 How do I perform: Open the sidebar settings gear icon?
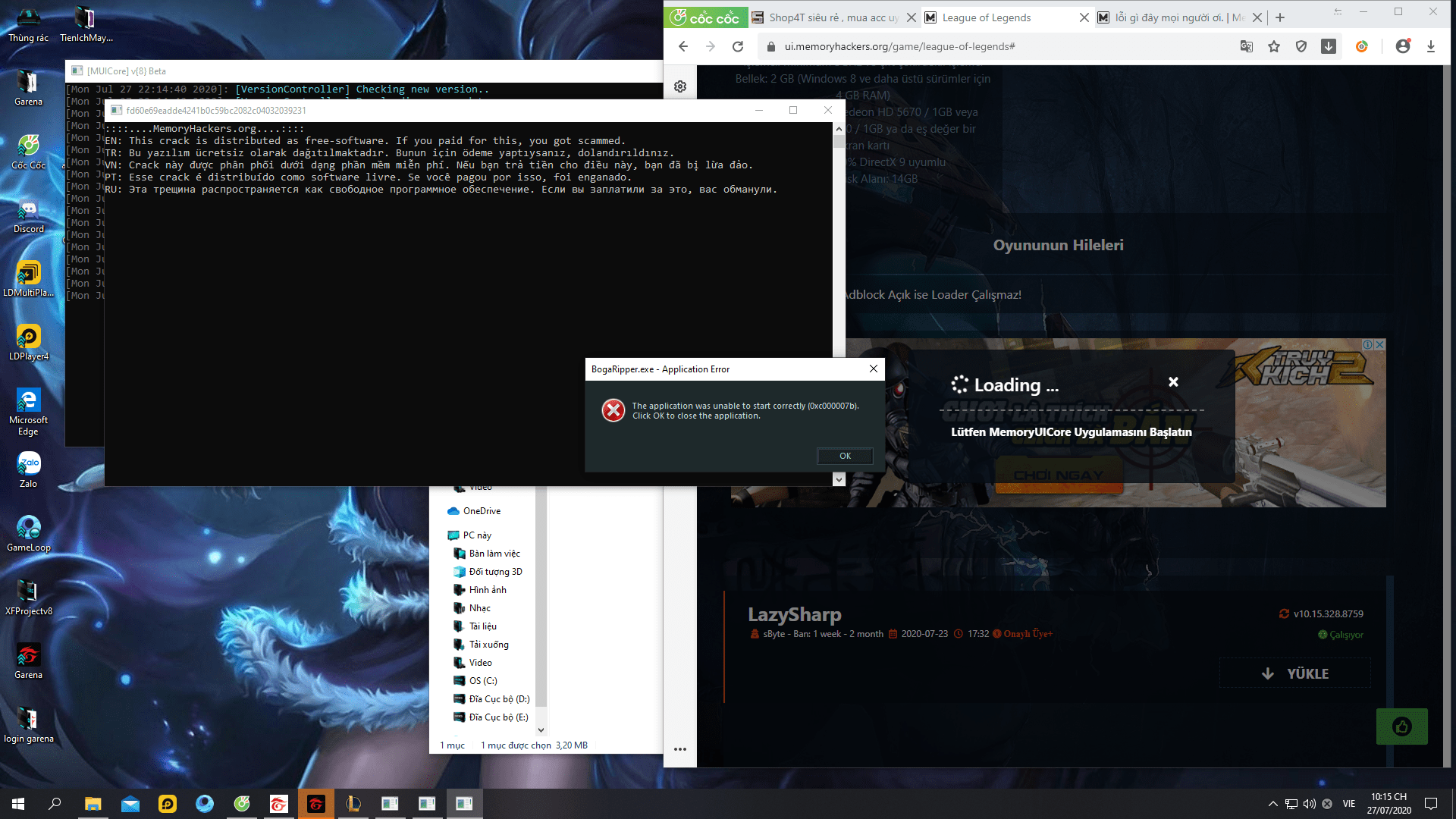(x=679, y=86)
